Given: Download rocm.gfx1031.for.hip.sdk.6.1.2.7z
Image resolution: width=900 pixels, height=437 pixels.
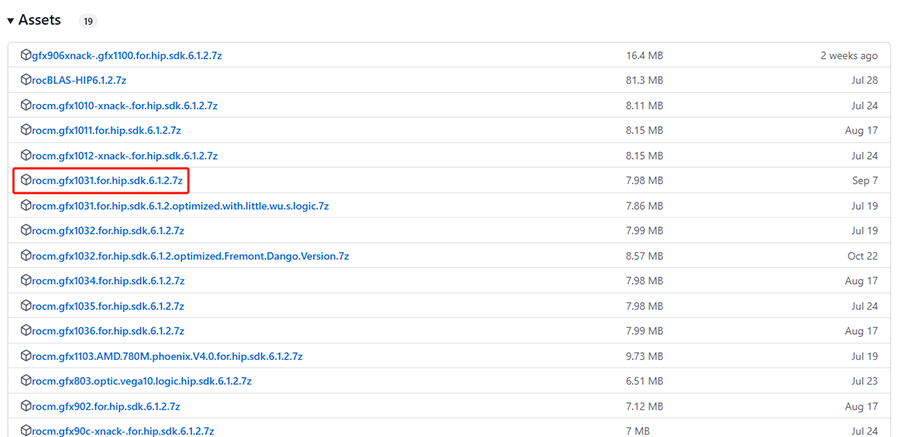Looking at the screenshot, I should point(107,181).
